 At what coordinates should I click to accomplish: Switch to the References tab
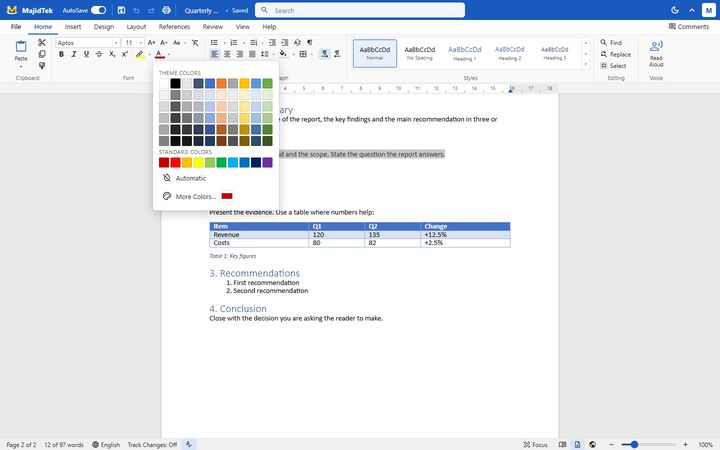click(x=174, y=27)
